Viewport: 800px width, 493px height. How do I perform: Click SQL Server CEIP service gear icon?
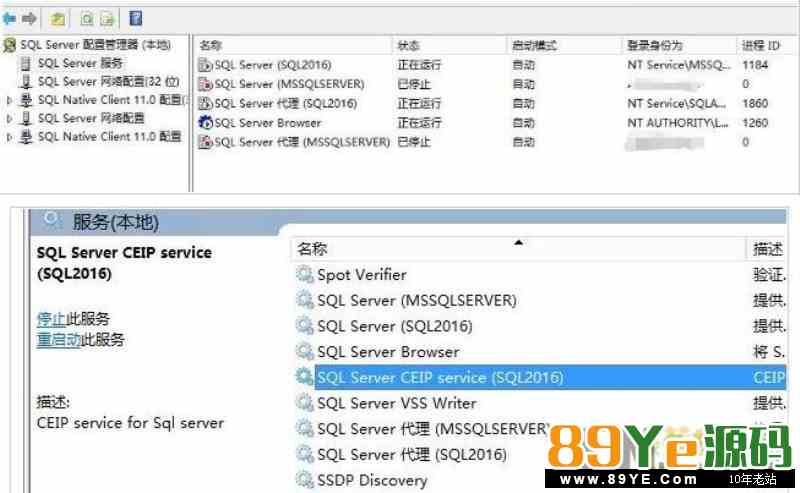coord(305,377)
